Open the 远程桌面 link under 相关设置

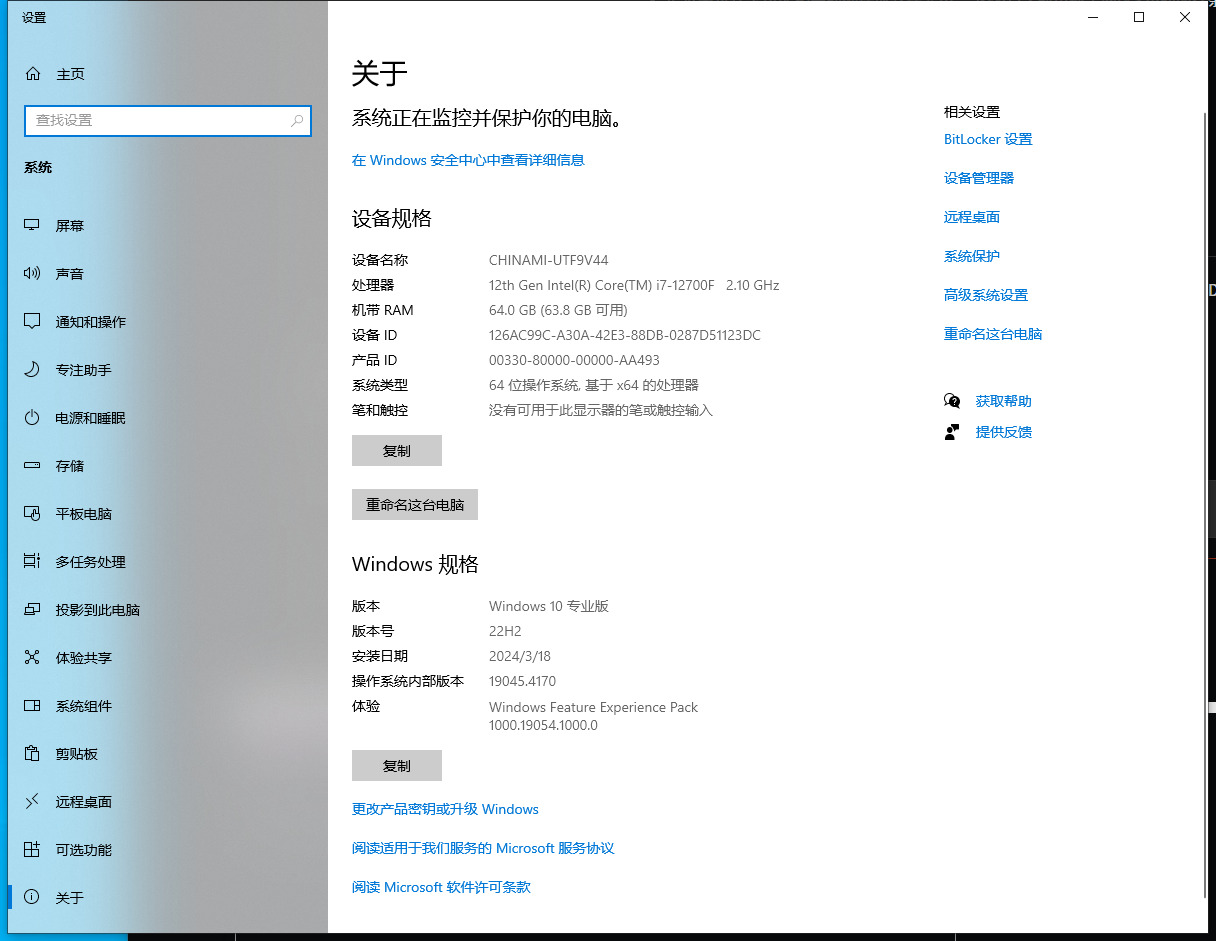pyautogui.click(x=972, y=217)
